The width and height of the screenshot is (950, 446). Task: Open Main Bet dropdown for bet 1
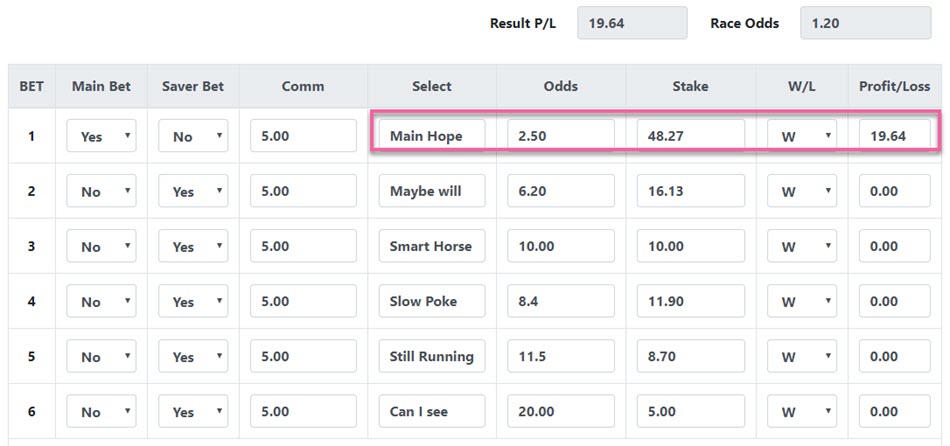[x=101, y=136]
